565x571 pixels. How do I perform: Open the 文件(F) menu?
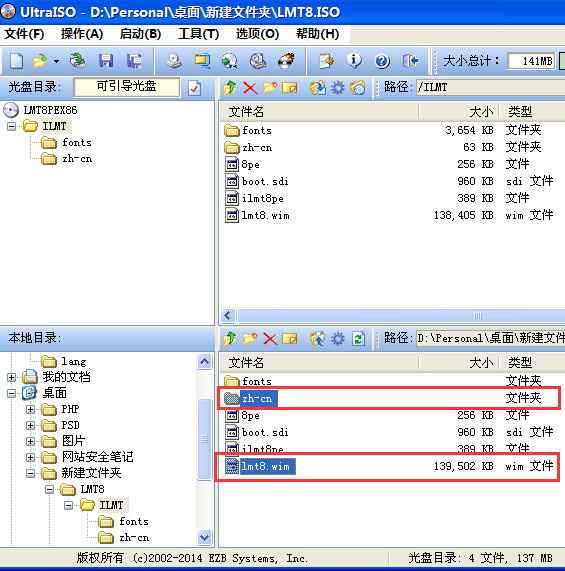(24, 34)
